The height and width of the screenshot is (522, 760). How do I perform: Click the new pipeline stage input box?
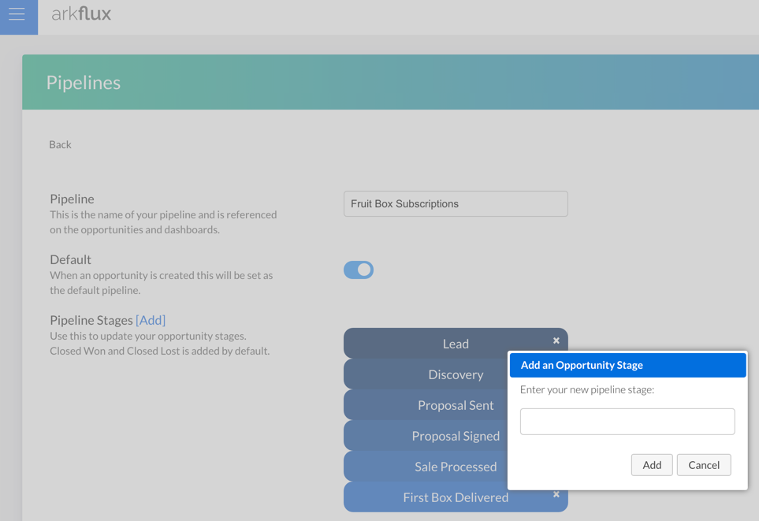pos(627,421)
